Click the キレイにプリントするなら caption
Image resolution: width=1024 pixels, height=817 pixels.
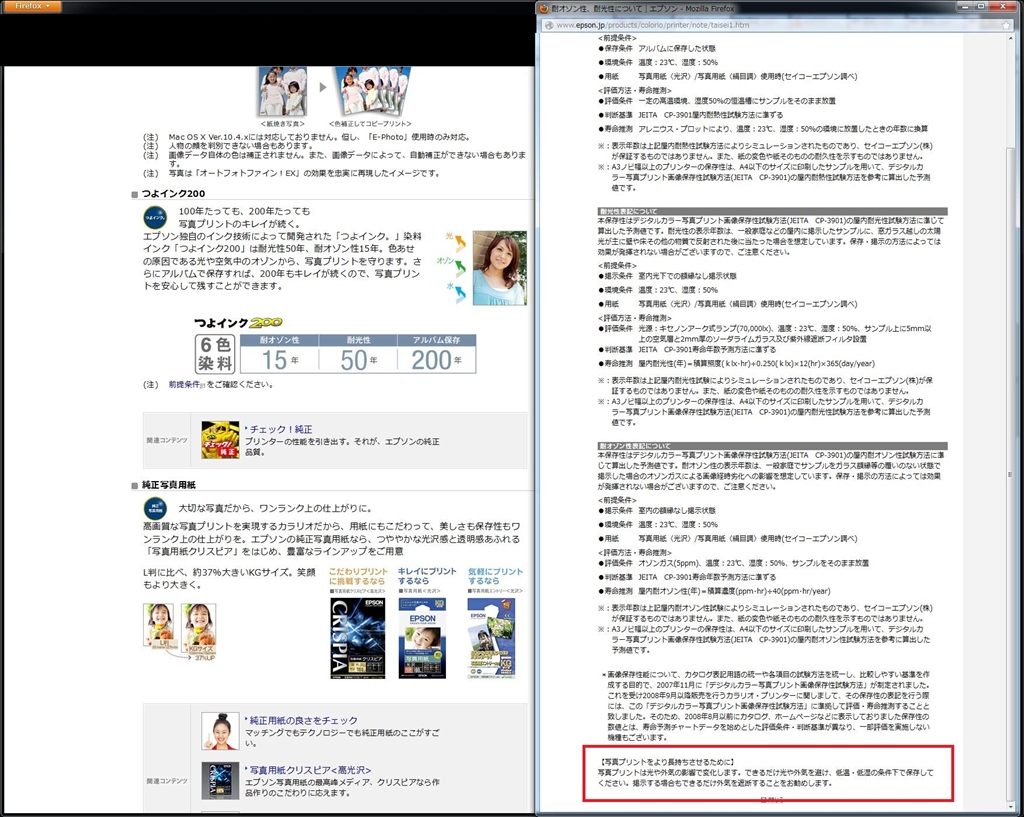427,576
